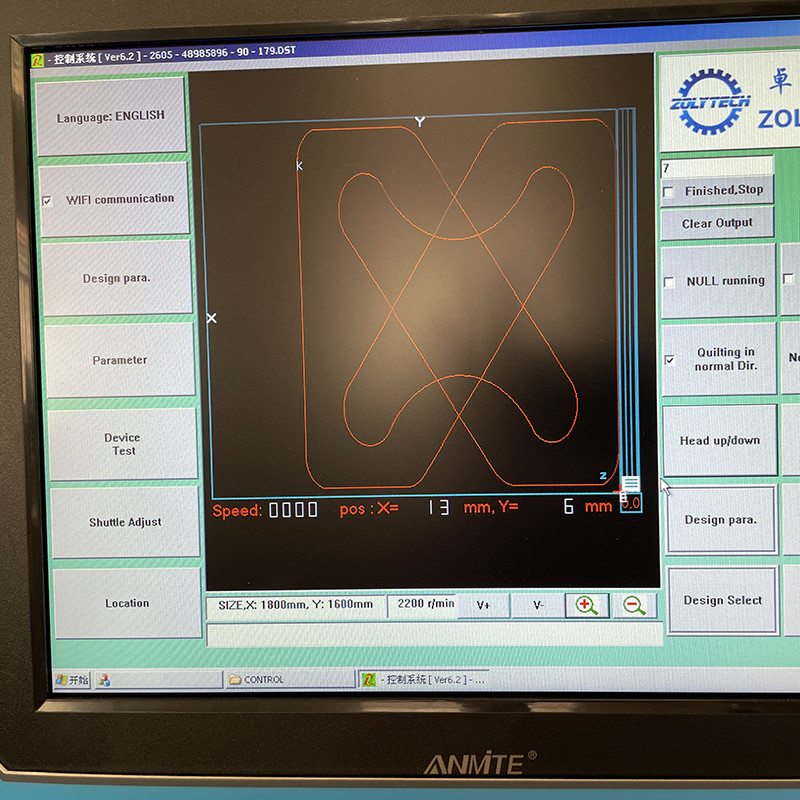The image size is (800, 800).
Task: Switch language via Language: ENGLISH button
Action: (111, 116)
